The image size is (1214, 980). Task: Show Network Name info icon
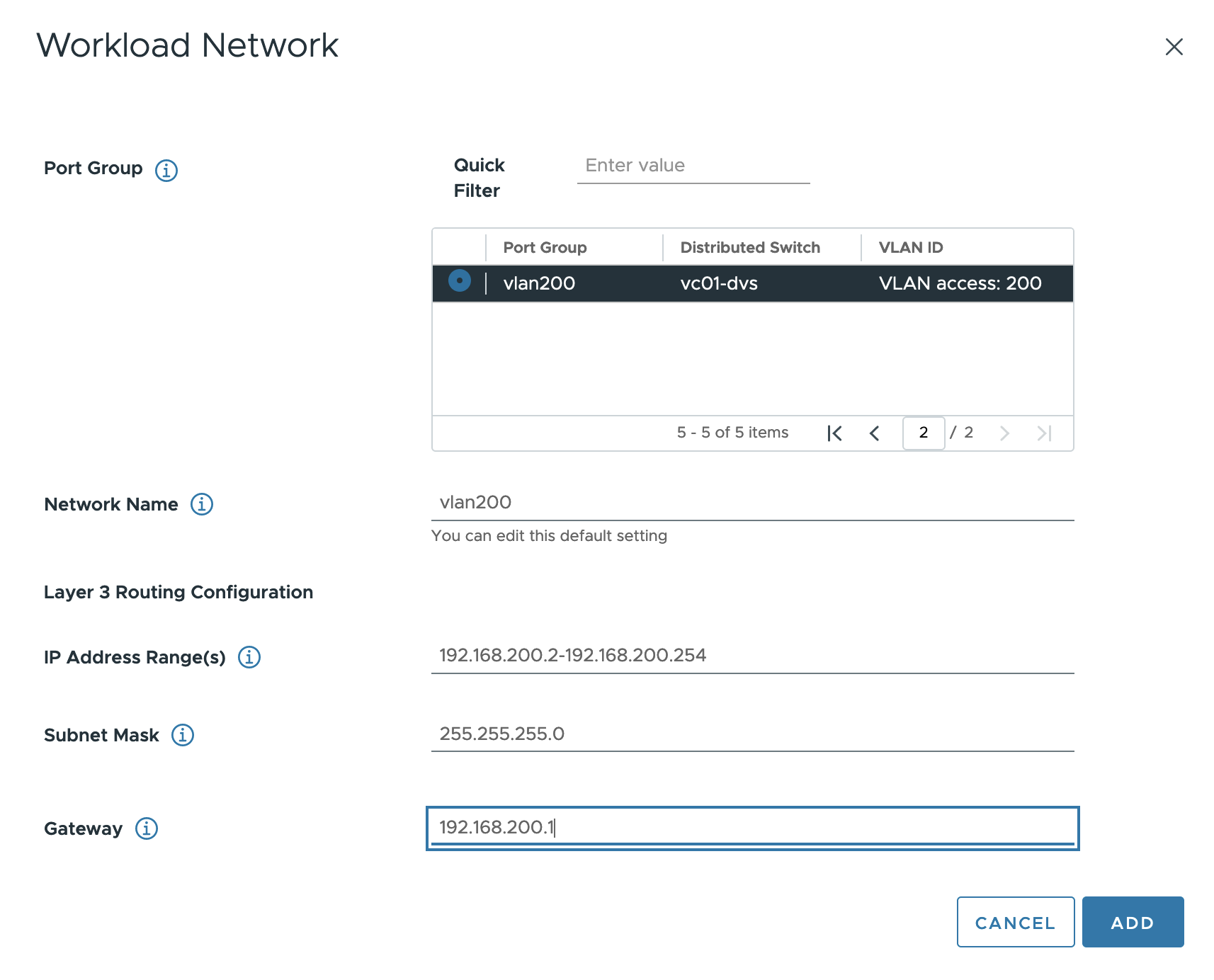202,504
